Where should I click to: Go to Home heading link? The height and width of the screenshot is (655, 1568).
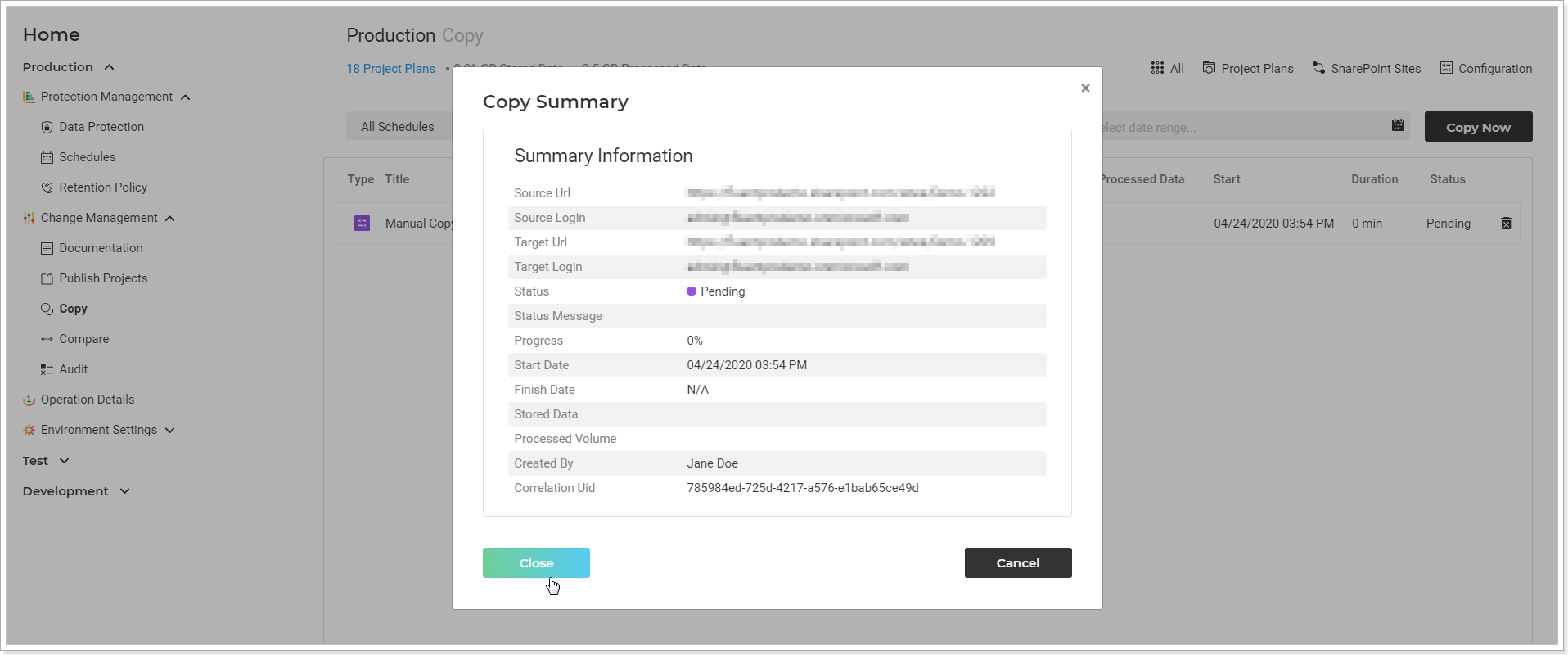pyautogui.click(x=52, y=34)
